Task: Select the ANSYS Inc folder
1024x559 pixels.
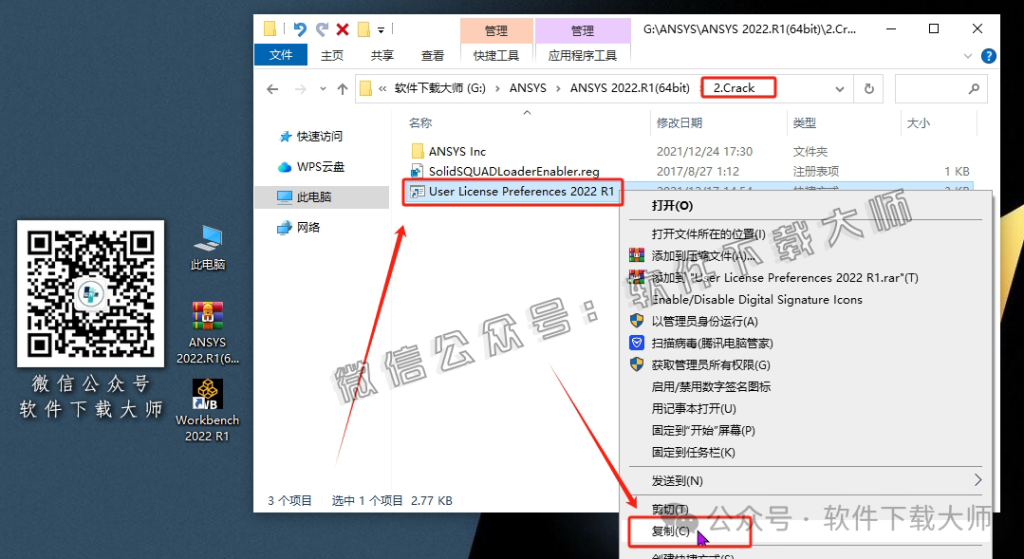Action: 457,152
